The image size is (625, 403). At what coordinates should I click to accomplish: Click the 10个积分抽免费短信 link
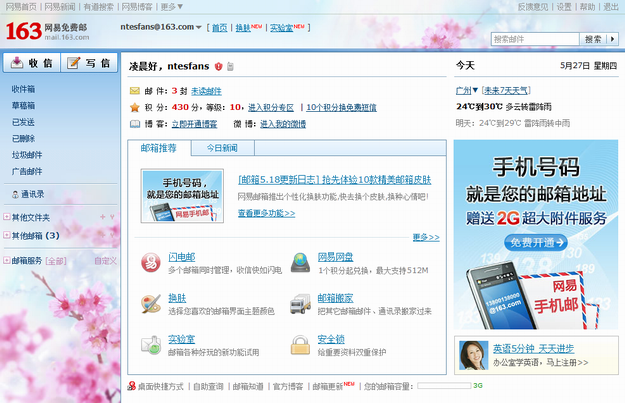342,107
